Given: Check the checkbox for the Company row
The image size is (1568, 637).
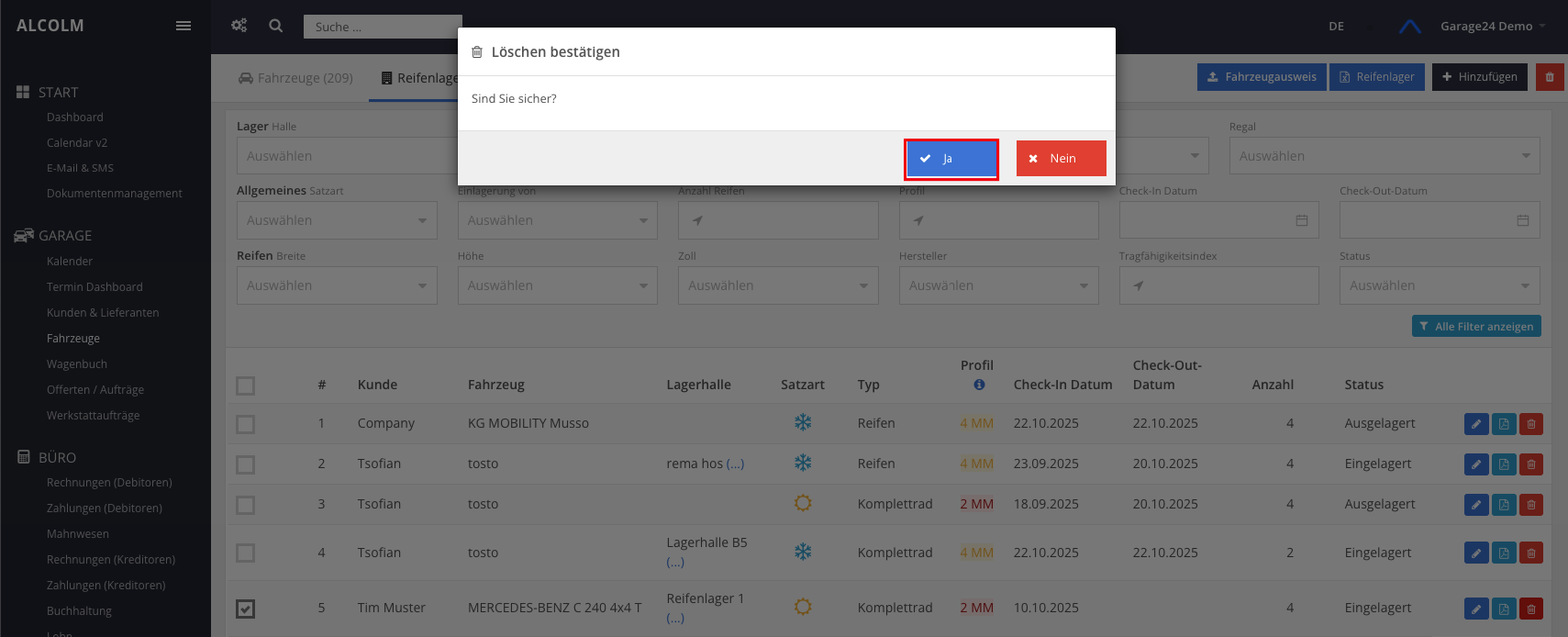Looking at the screenshot, I should tap(246, 424).
